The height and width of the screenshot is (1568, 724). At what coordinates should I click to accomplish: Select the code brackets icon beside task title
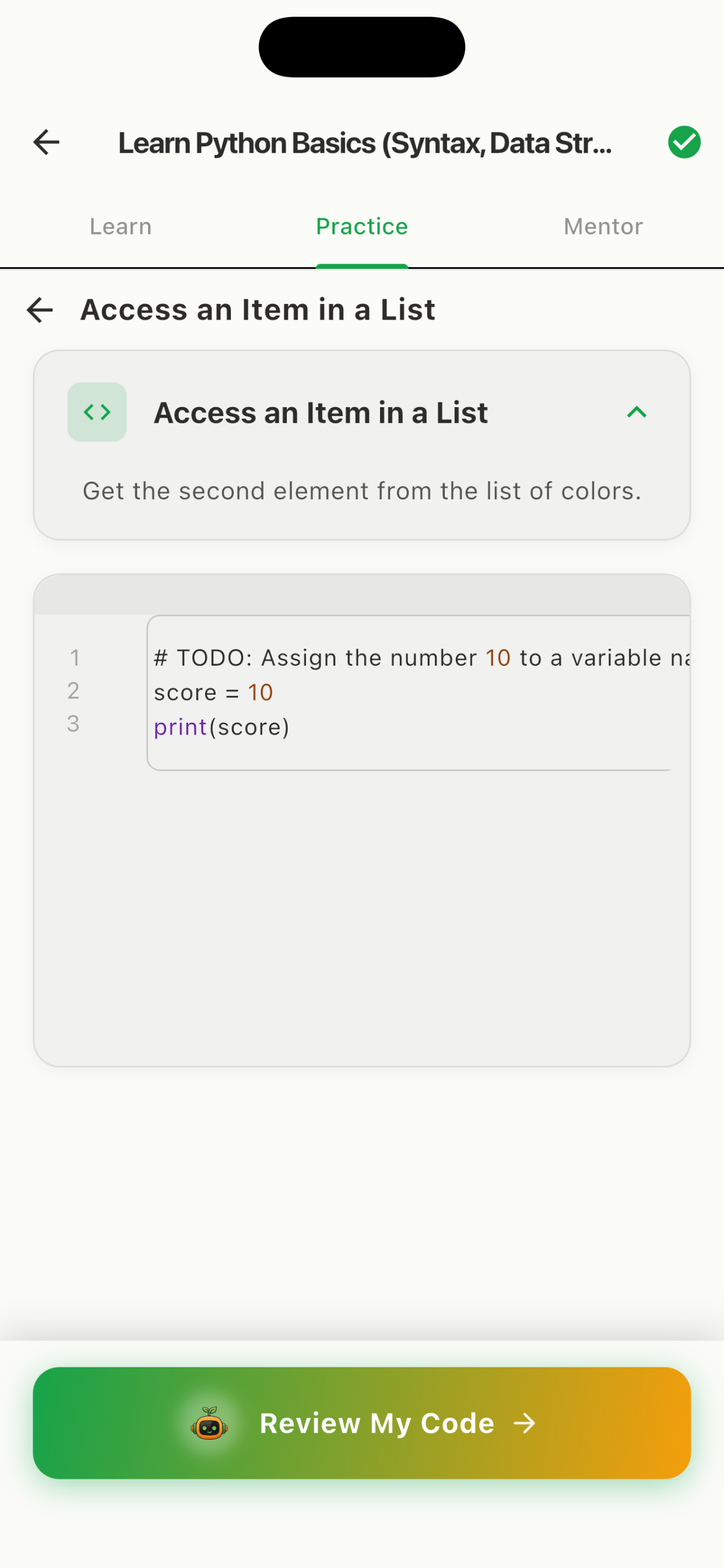click(x=97, y=411)
